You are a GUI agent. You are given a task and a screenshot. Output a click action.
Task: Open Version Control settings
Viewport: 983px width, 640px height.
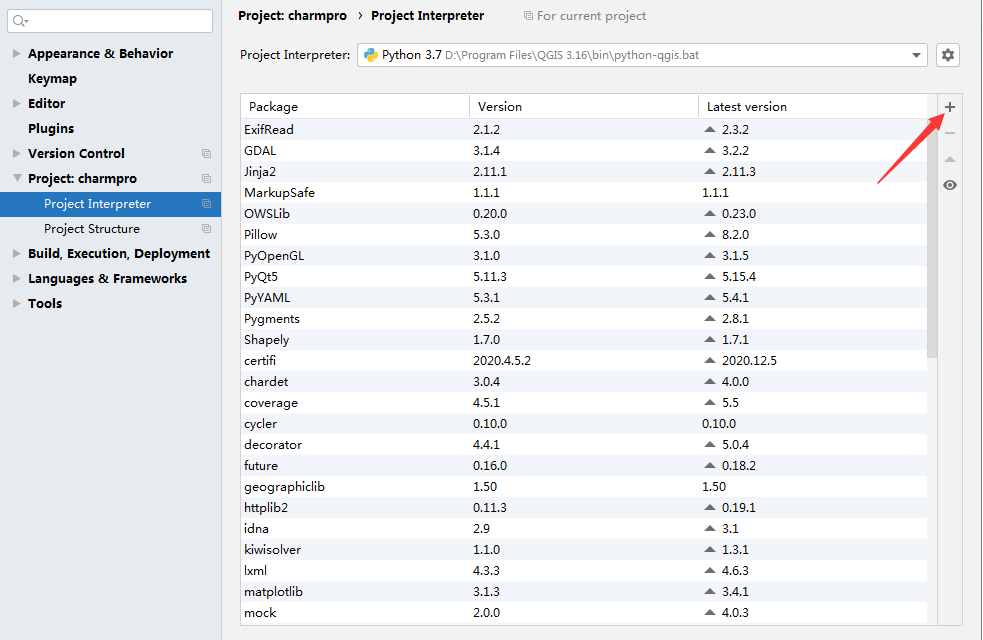click(76, 154)
